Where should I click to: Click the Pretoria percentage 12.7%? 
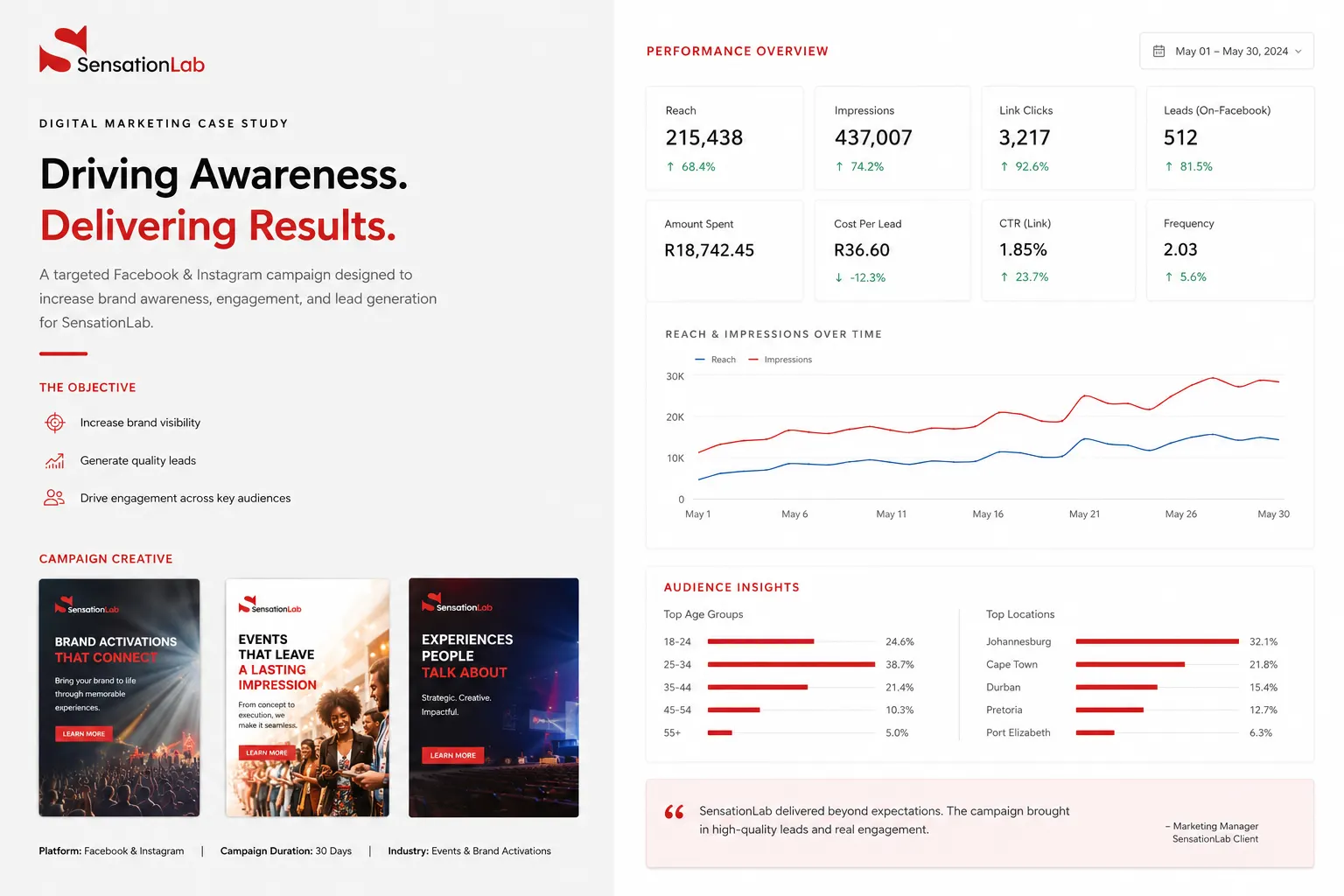coord(1263,710)
